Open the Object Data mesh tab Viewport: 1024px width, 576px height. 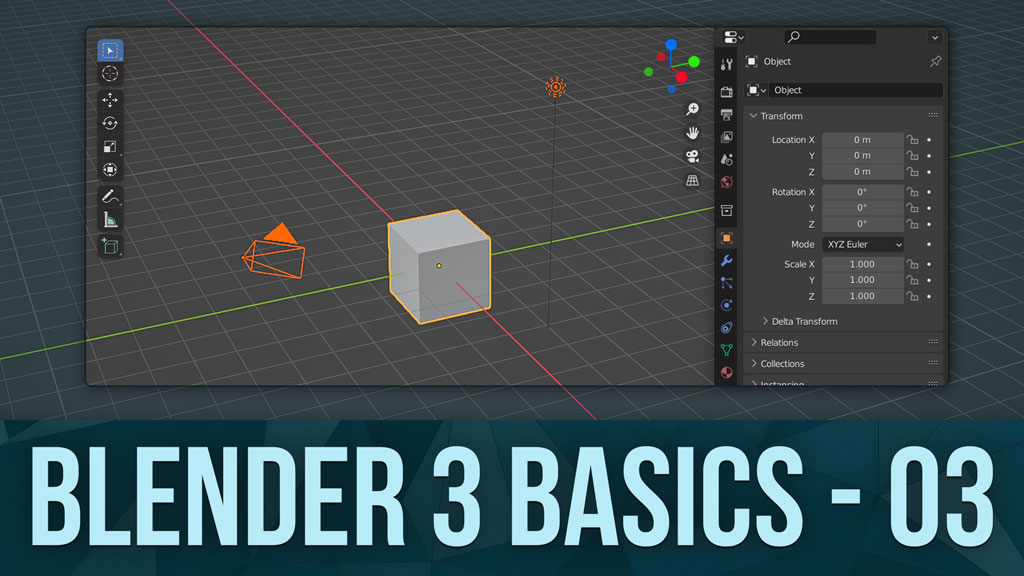[727, 350]
